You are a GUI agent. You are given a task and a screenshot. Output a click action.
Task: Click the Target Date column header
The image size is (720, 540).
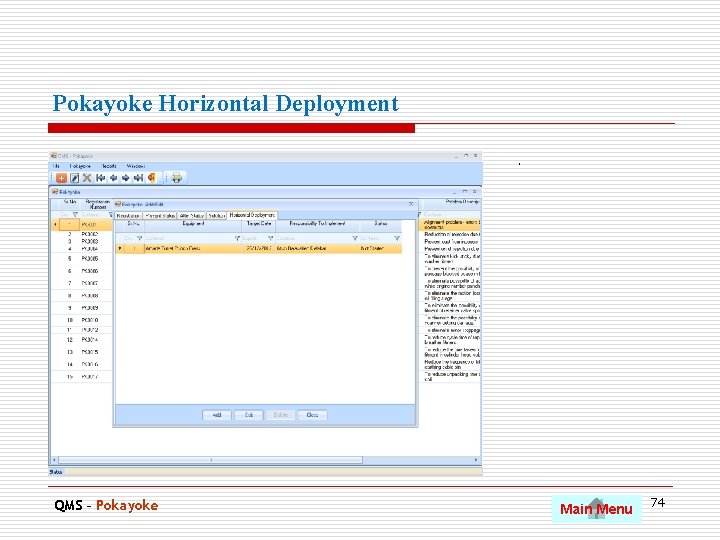pos(259,225)
